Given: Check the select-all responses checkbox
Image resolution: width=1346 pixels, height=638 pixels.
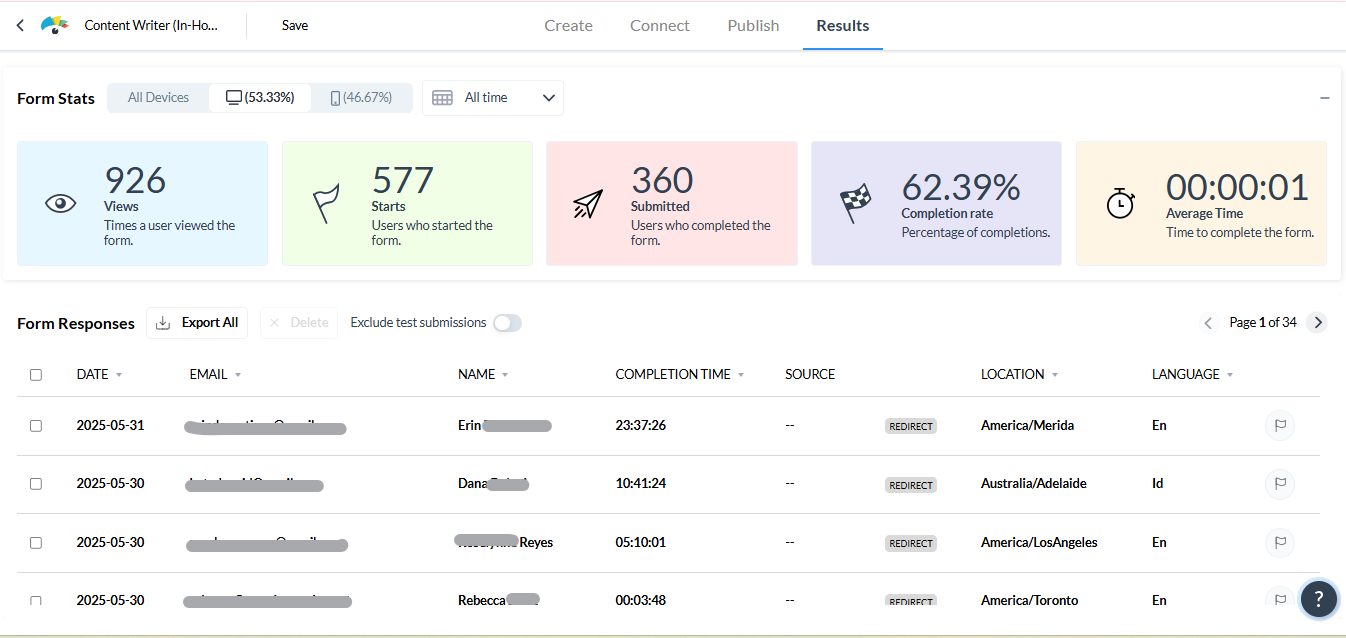Looking at the screenshot, I should coord(36,375).
